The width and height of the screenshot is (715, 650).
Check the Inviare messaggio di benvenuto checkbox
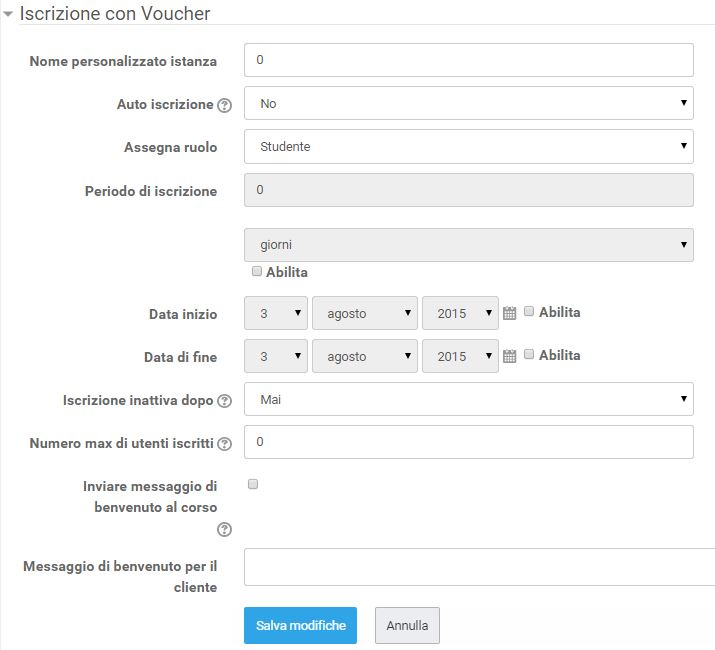pos(253,484)
